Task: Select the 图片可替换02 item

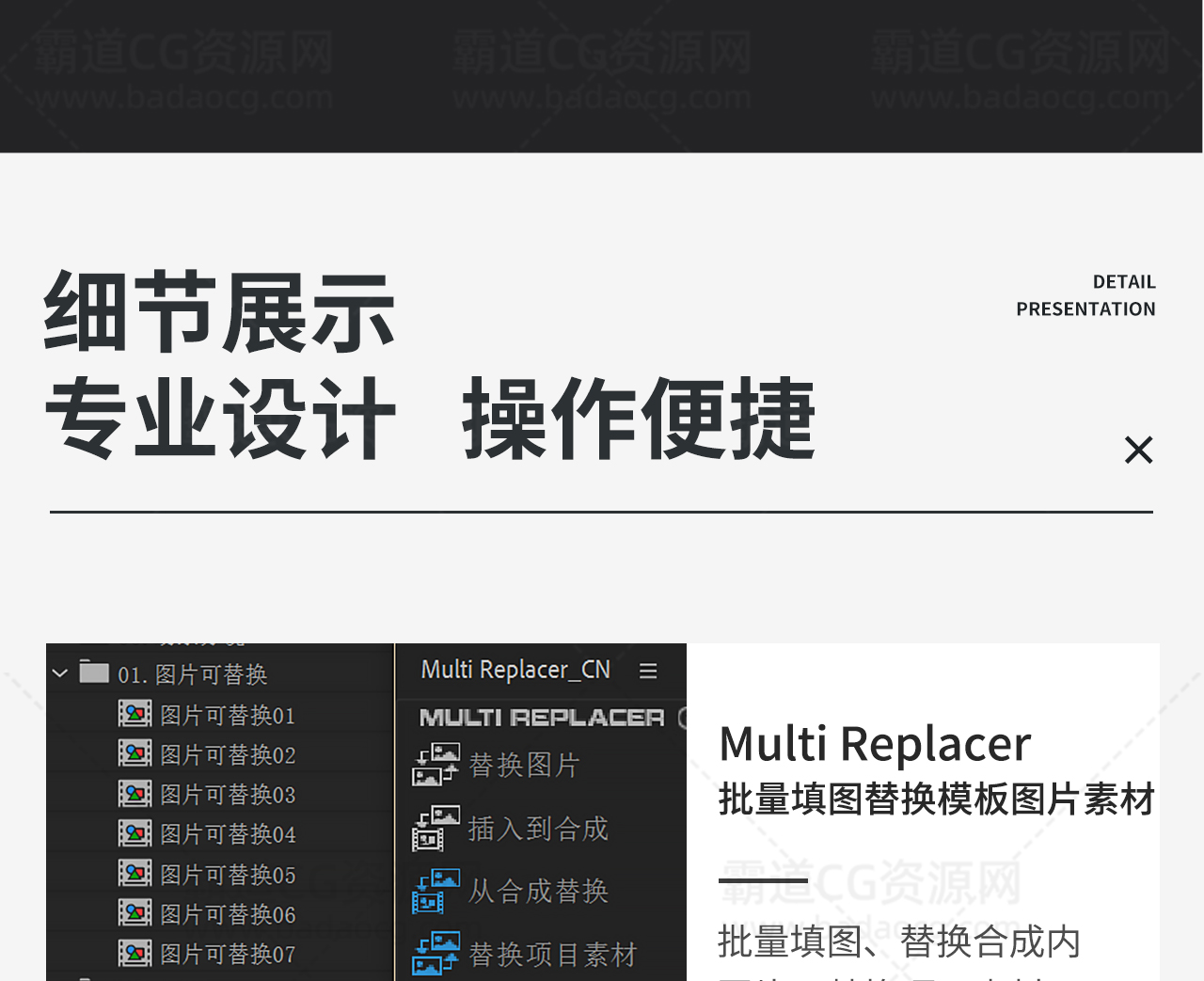Action: coord(228,755)
